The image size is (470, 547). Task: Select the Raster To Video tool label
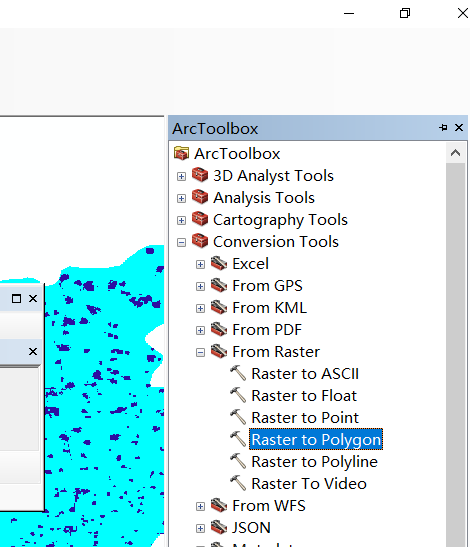309,484
